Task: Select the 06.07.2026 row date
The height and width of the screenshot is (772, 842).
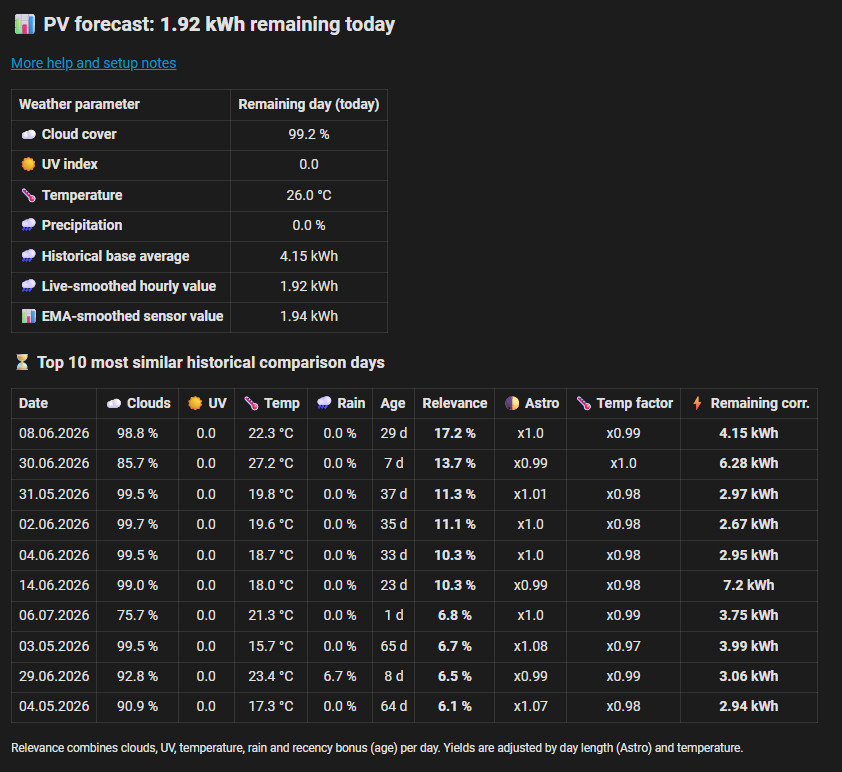Action: coord(54,615)
